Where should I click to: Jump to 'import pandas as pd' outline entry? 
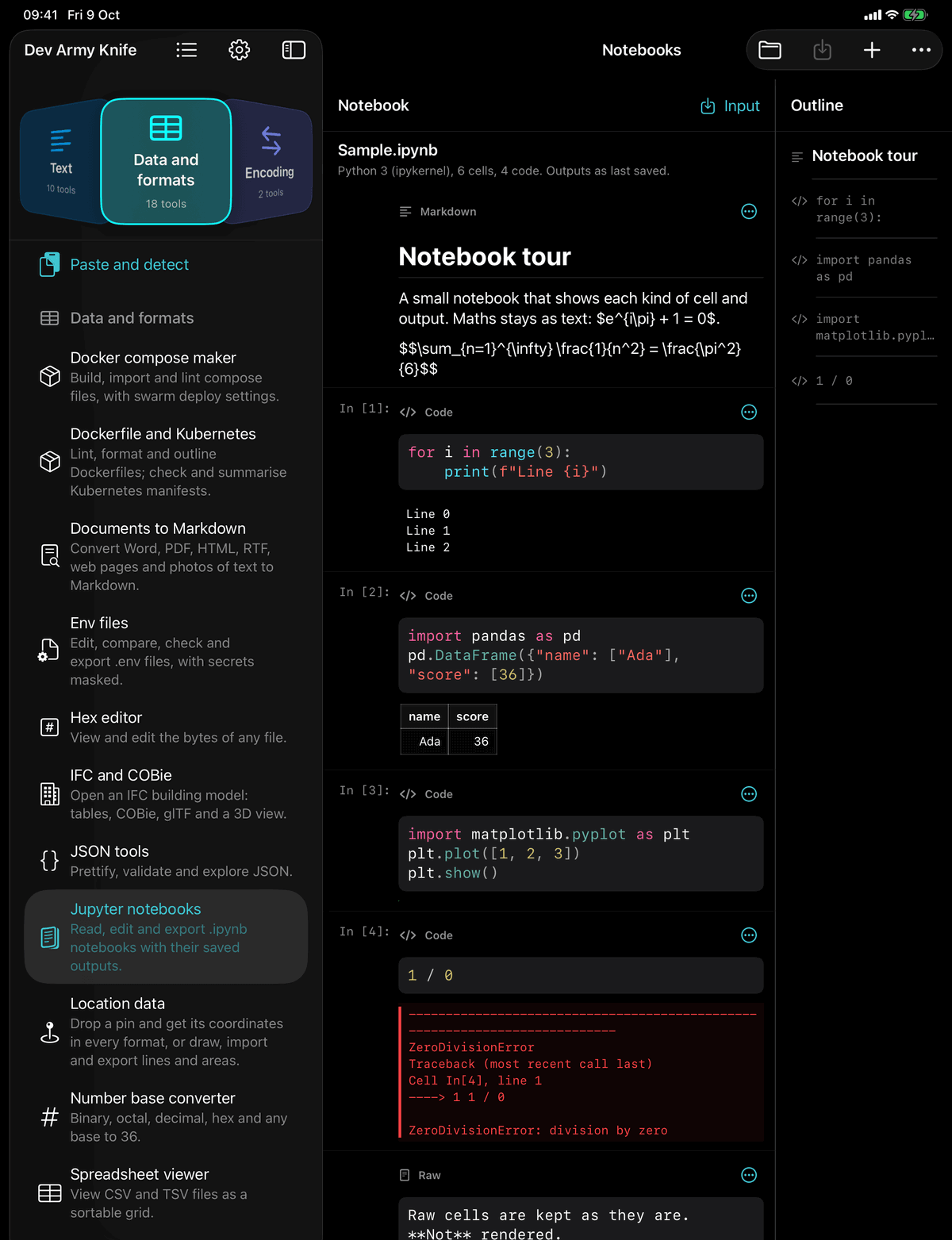point(864,268)
